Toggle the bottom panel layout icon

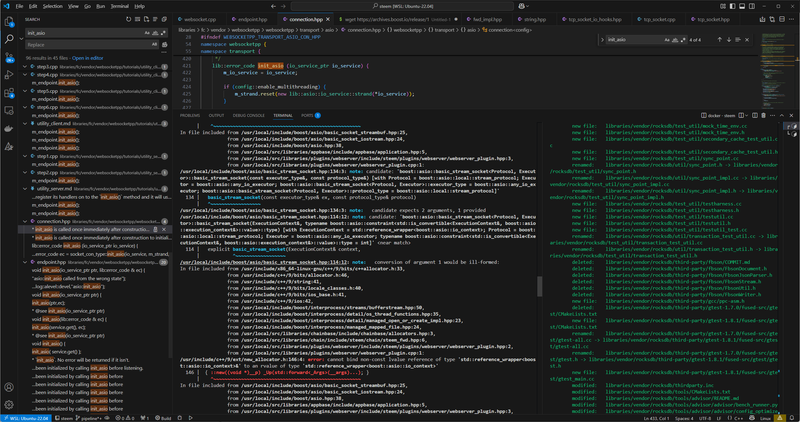742,6
